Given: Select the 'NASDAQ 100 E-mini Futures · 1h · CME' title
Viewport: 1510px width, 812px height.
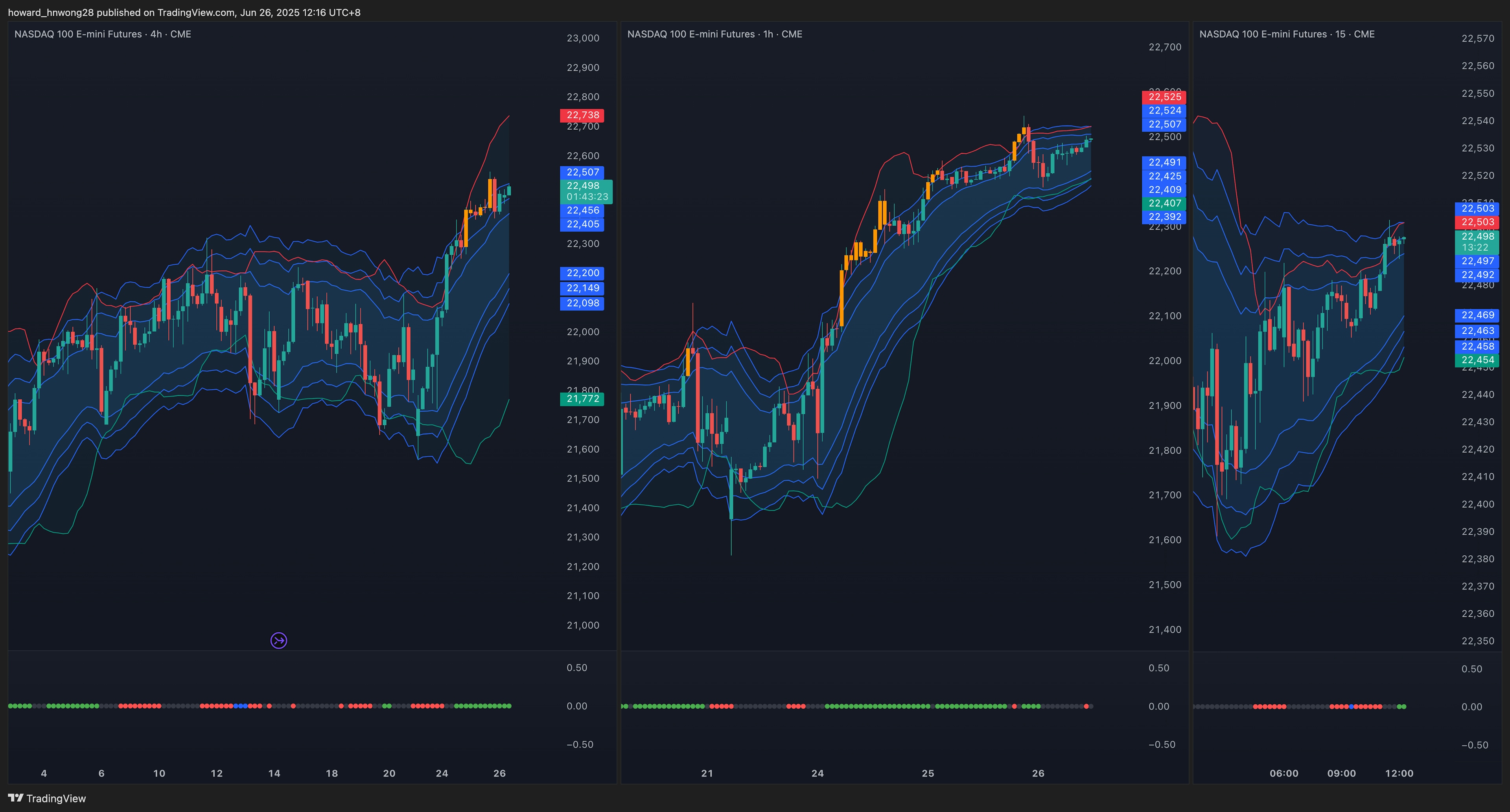Looking at the screenshot, I should click(x=714, y=34).
